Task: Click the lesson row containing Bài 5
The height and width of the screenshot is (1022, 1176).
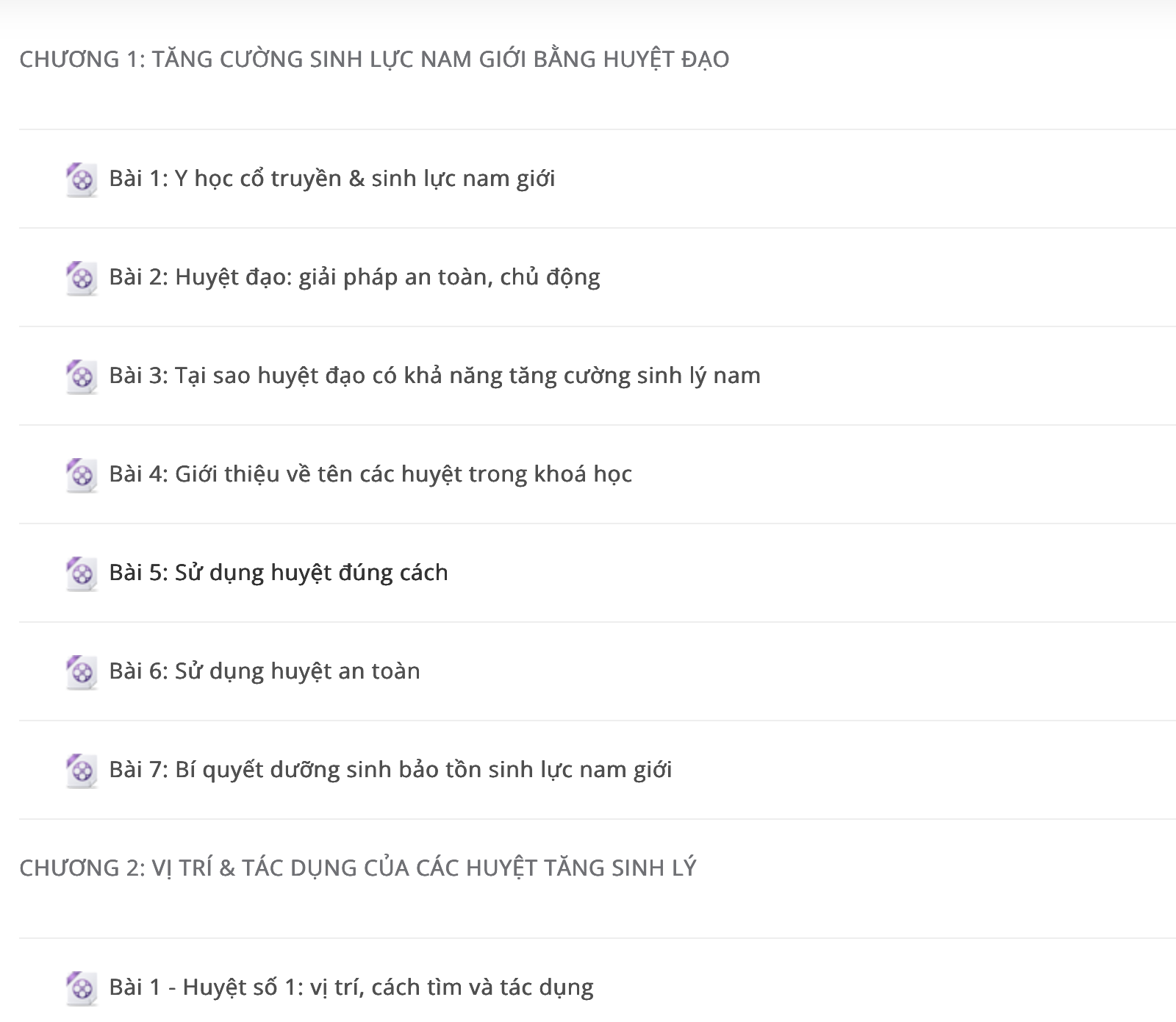Action: [598, 573]
